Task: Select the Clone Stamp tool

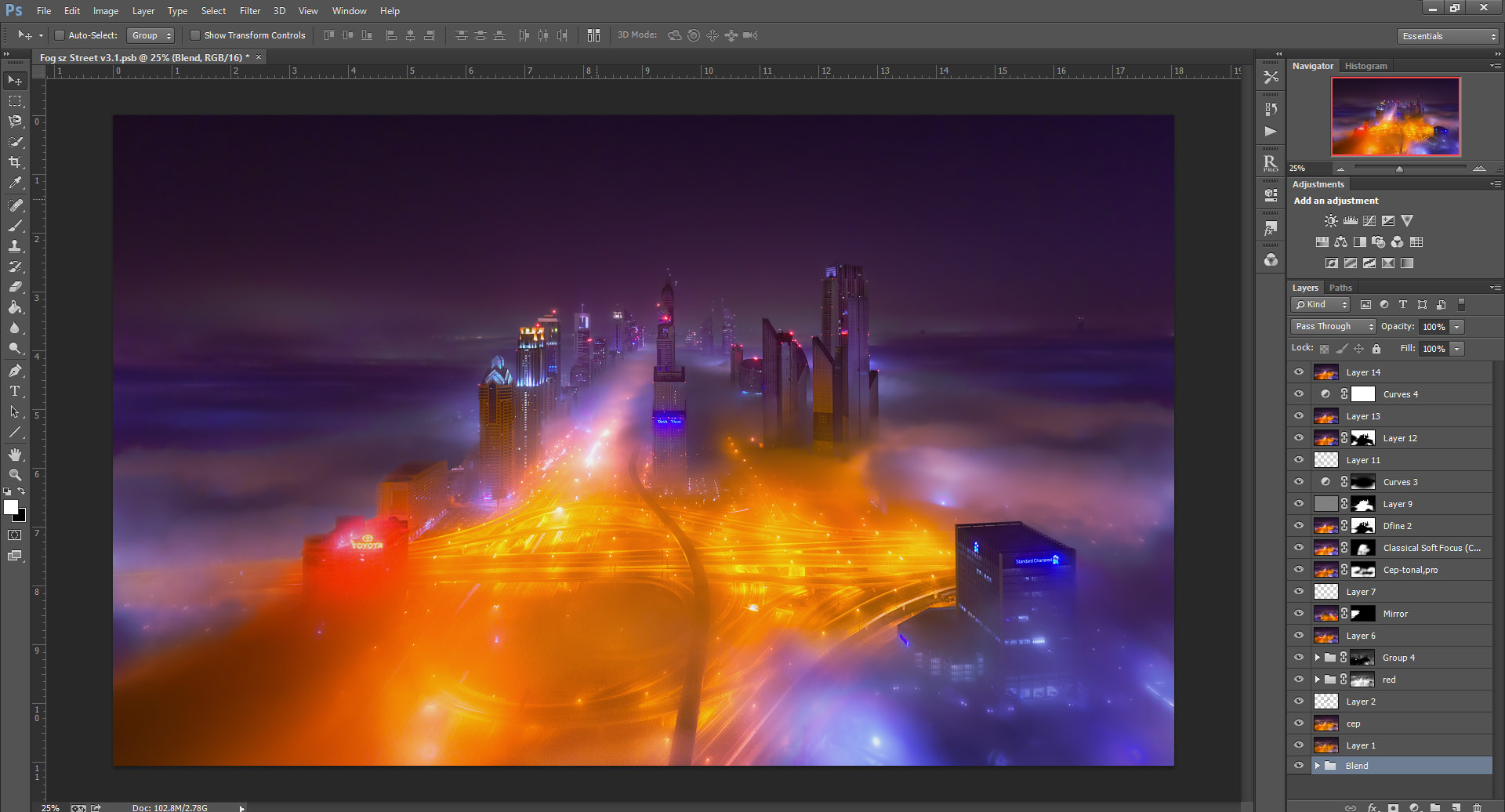Action: [15, 246]
